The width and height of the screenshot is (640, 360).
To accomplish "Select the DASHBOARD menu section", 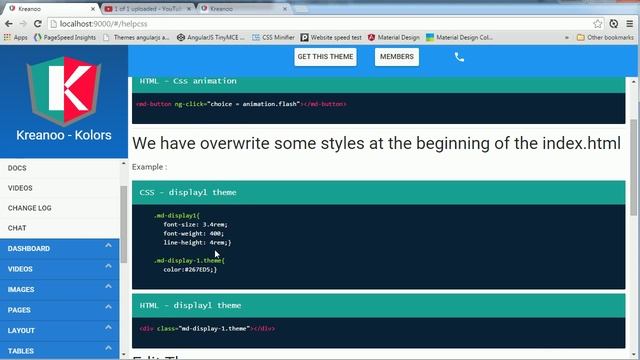I will tap(60, 249).
